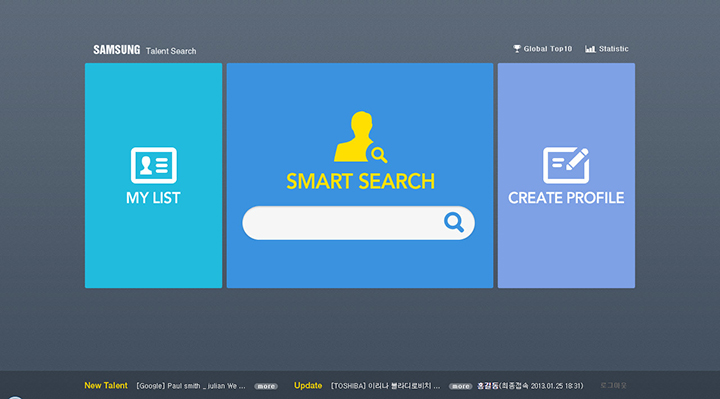Click the faded logout link in footer
The image size is (720, 399).
[613, 386]
